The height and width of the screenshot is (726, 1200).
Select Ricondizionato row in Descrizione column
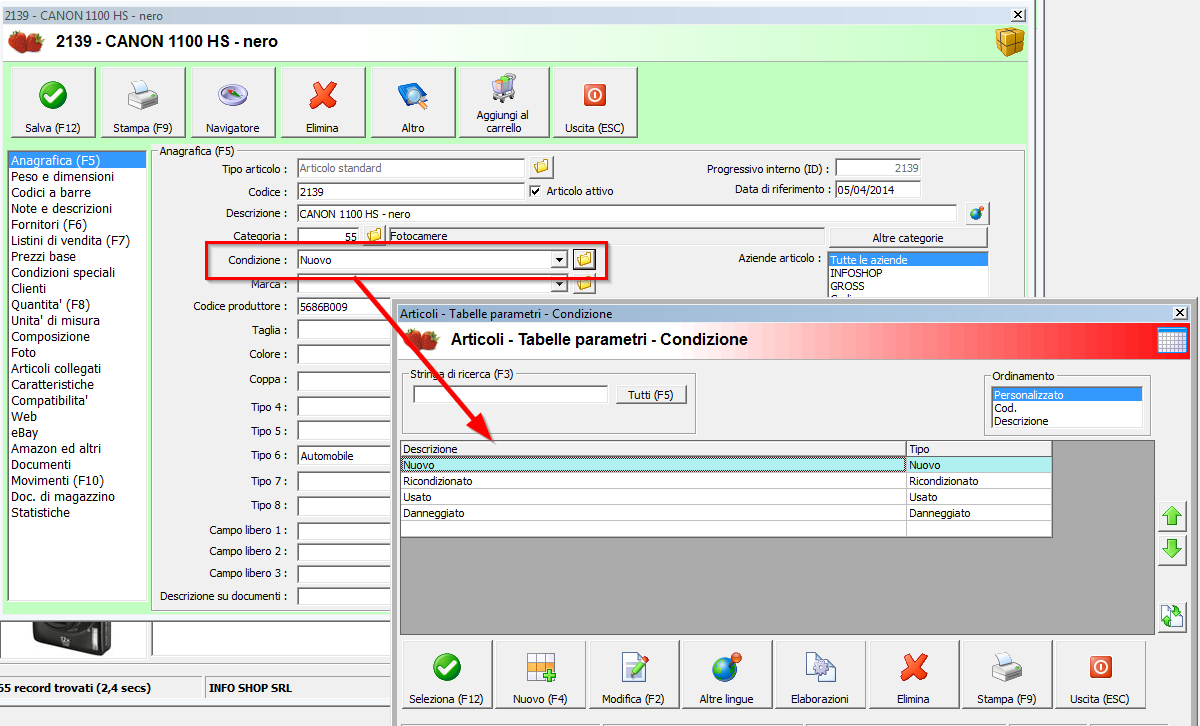point(654,481)
